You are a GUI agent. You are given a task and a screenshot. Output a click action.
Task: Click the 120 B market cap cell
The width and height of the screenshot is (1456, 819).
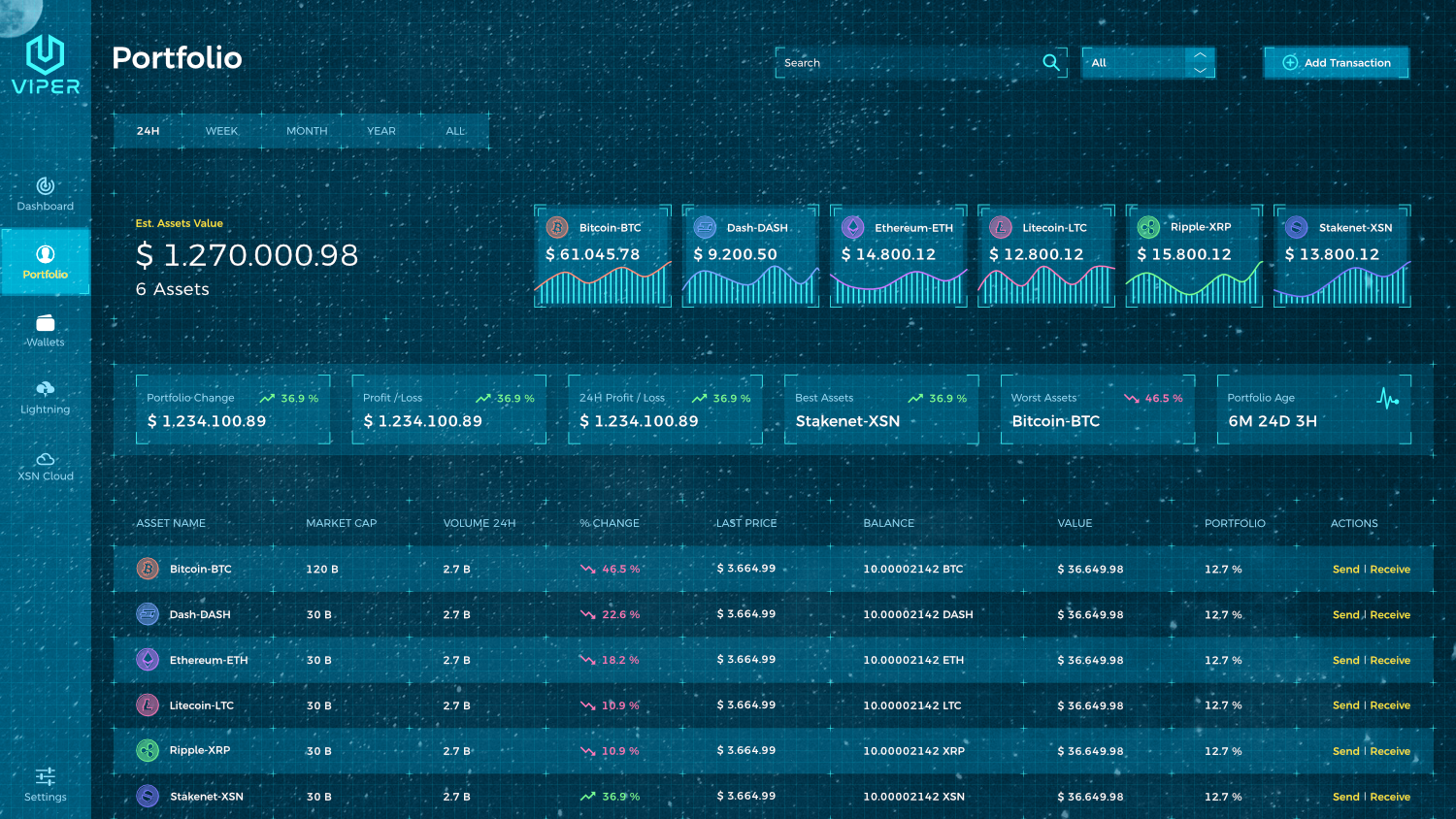(322, 570)
